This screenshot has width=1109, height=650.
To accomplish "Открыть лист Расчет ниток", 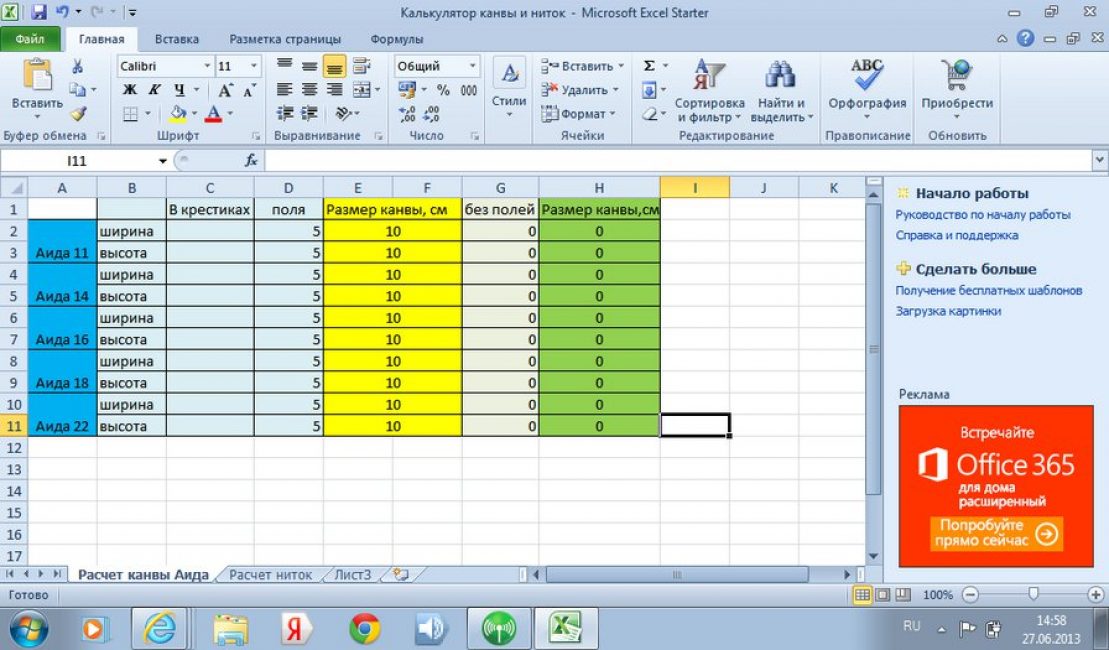I will pyautogui.click(x=271, y=575).
